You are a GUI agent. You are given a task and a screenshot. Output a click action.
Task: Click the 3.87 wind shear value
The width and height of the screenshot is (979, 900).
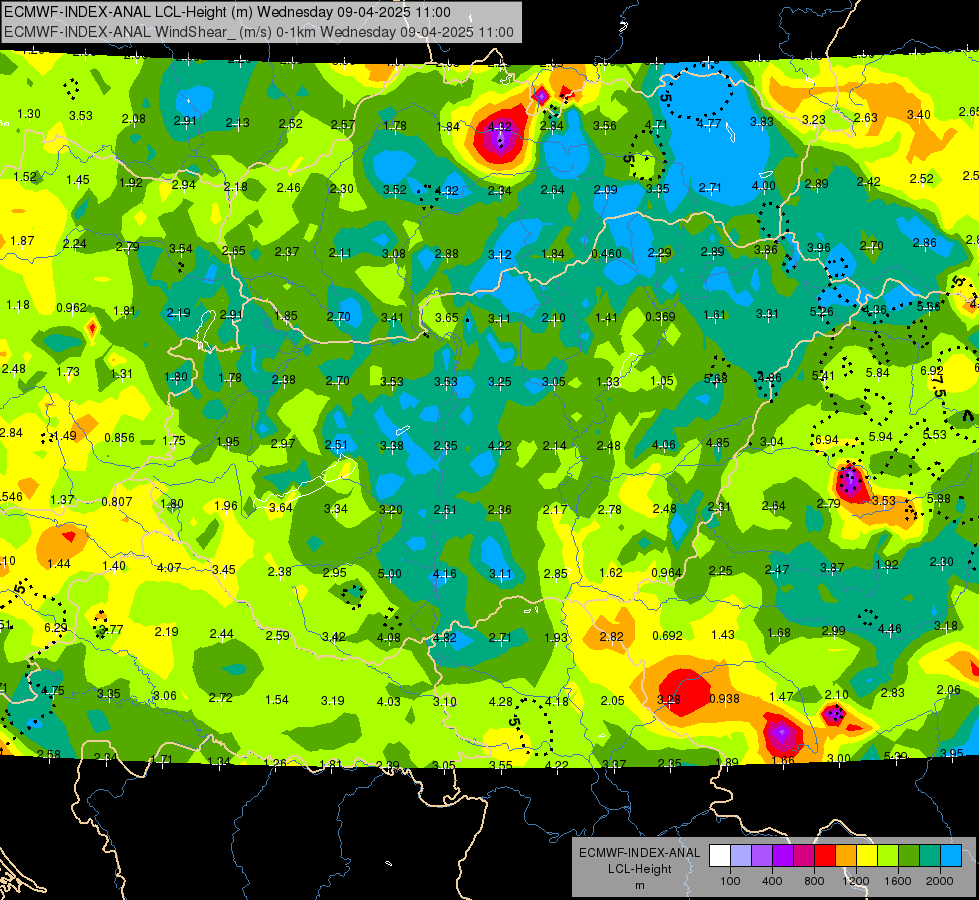coord(832,567)
